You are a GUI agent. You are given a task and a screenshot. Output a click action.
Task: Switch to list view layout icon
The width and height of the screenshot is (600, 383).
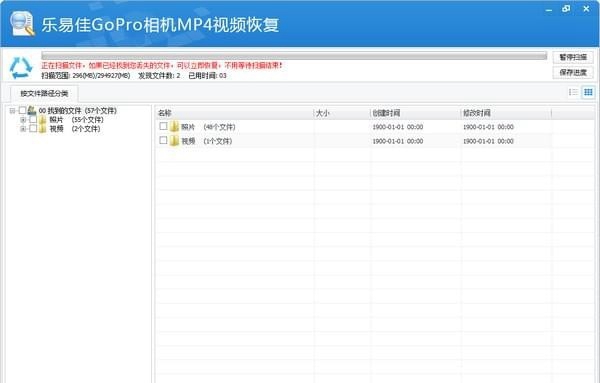(573, 92)
